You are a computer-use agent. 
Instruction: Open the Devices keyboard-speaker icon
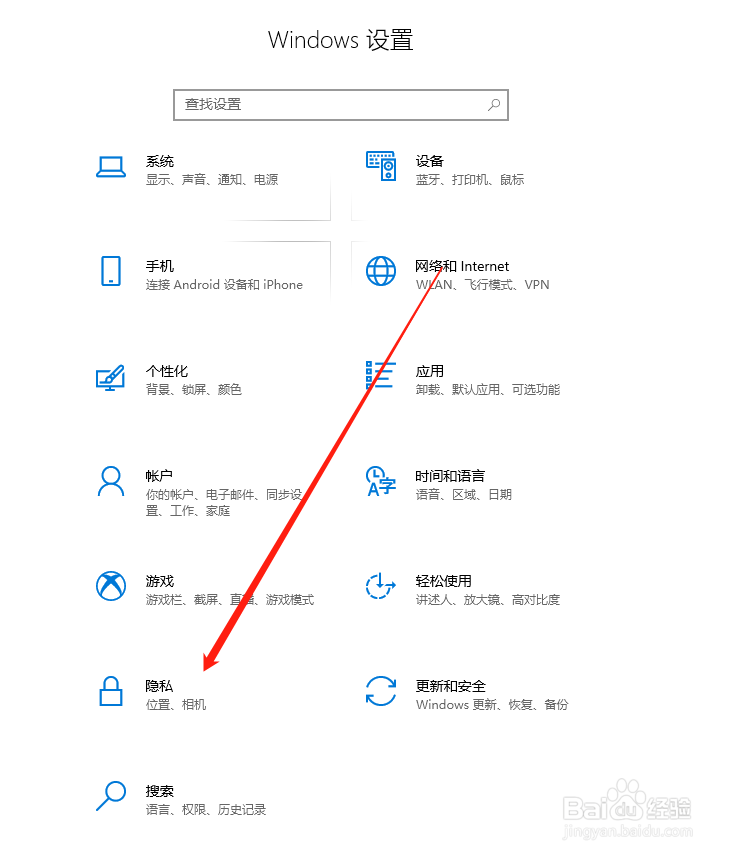pos(381,166)
